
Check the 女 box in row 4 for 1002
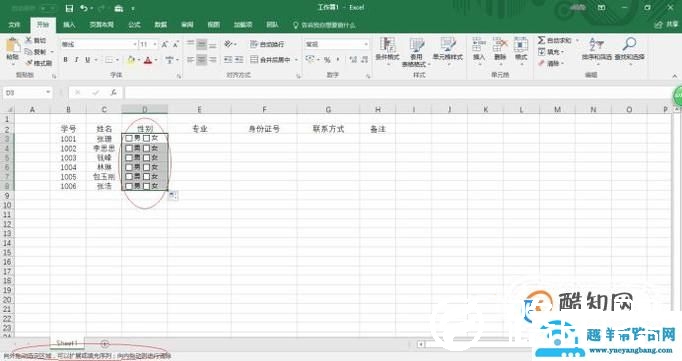(147, 148)
